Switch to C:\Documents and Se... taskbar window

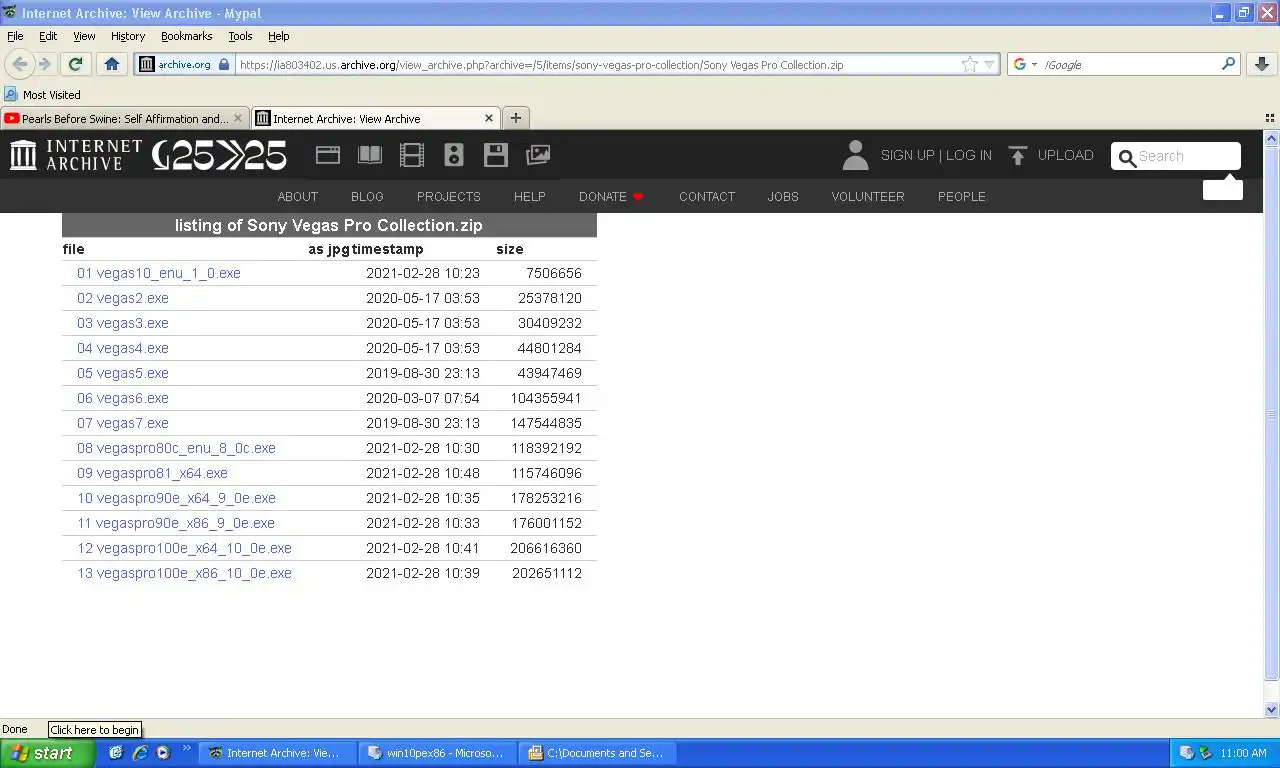597,753
